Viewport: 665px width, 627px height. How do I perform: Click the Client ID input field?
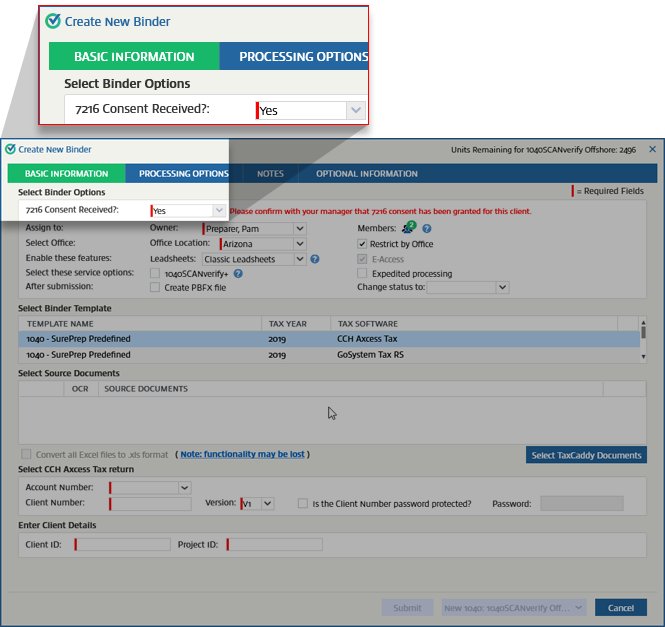pyautogui.click(x=123, y=544)
